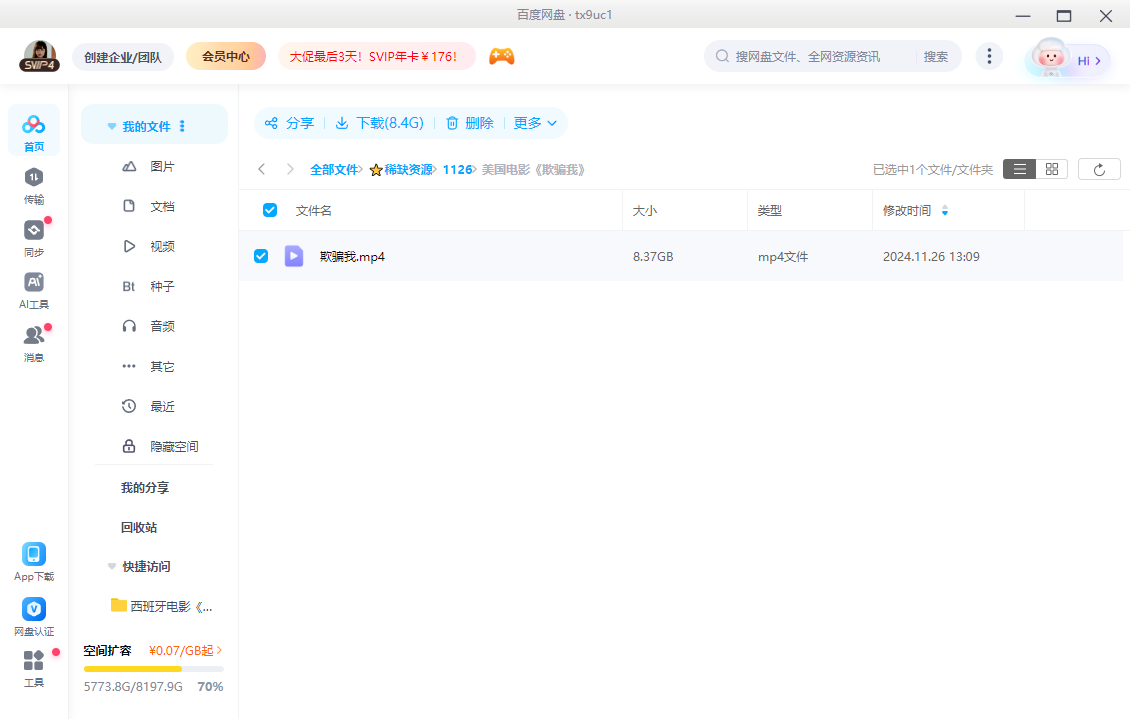Open 回收站 recycle bin
The image size is (1130, 719).
tap(138, 527)
